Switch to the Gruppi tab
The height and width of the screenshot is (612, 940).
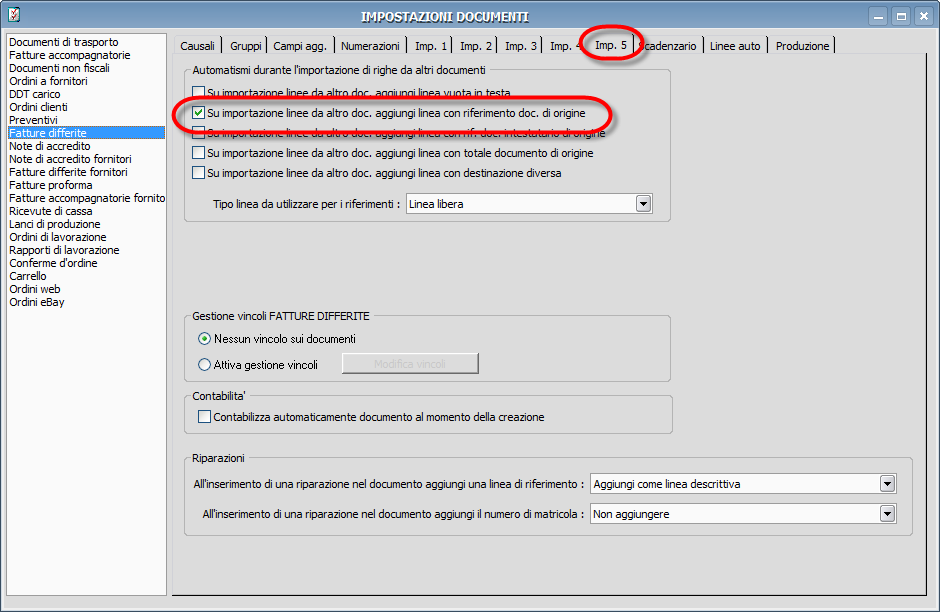pyautogui.click(x=246, y=46)
